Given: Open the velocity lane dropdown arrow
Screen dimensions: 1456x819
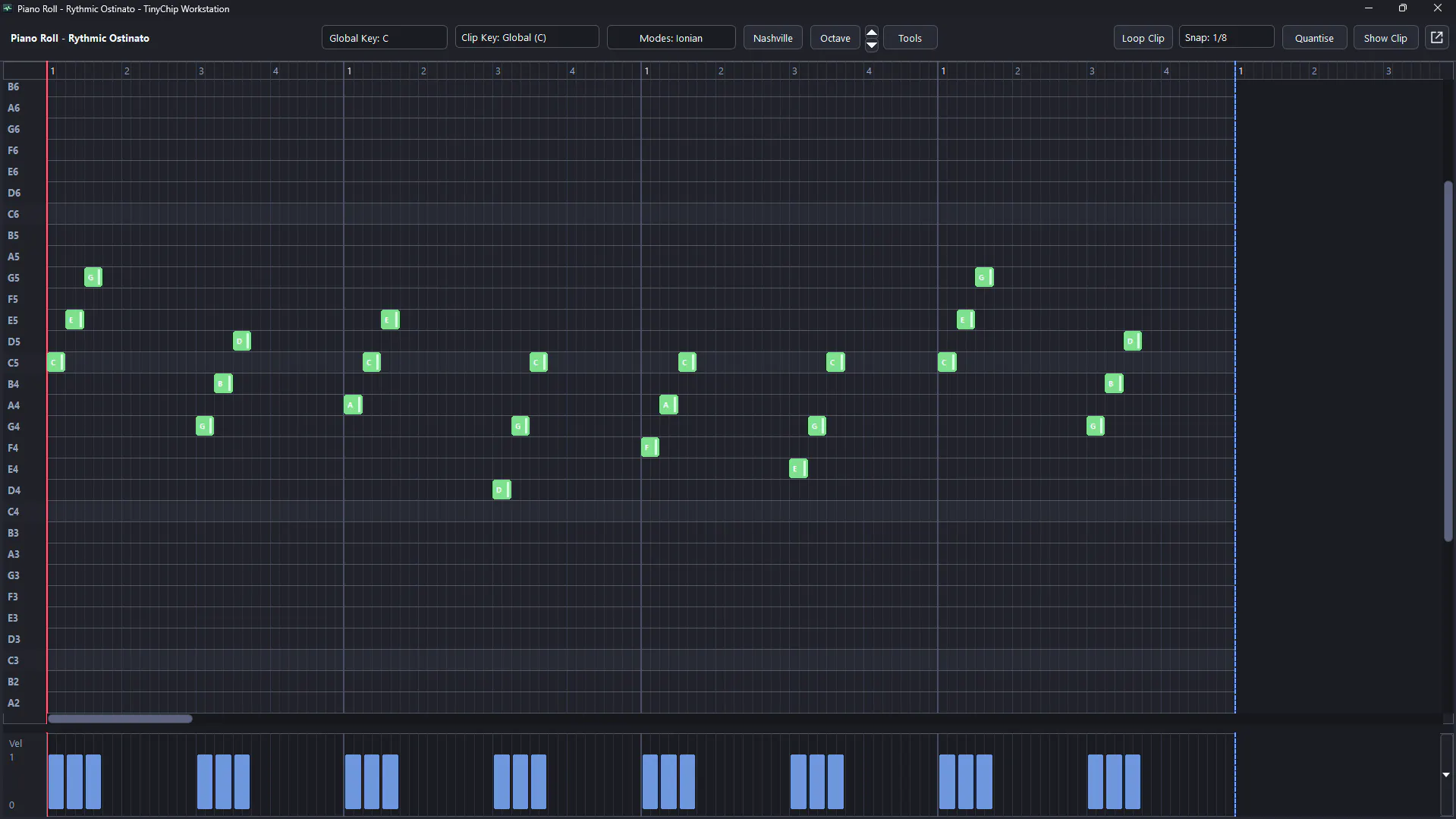Looking at the screenshot, I should point(1446,775).
